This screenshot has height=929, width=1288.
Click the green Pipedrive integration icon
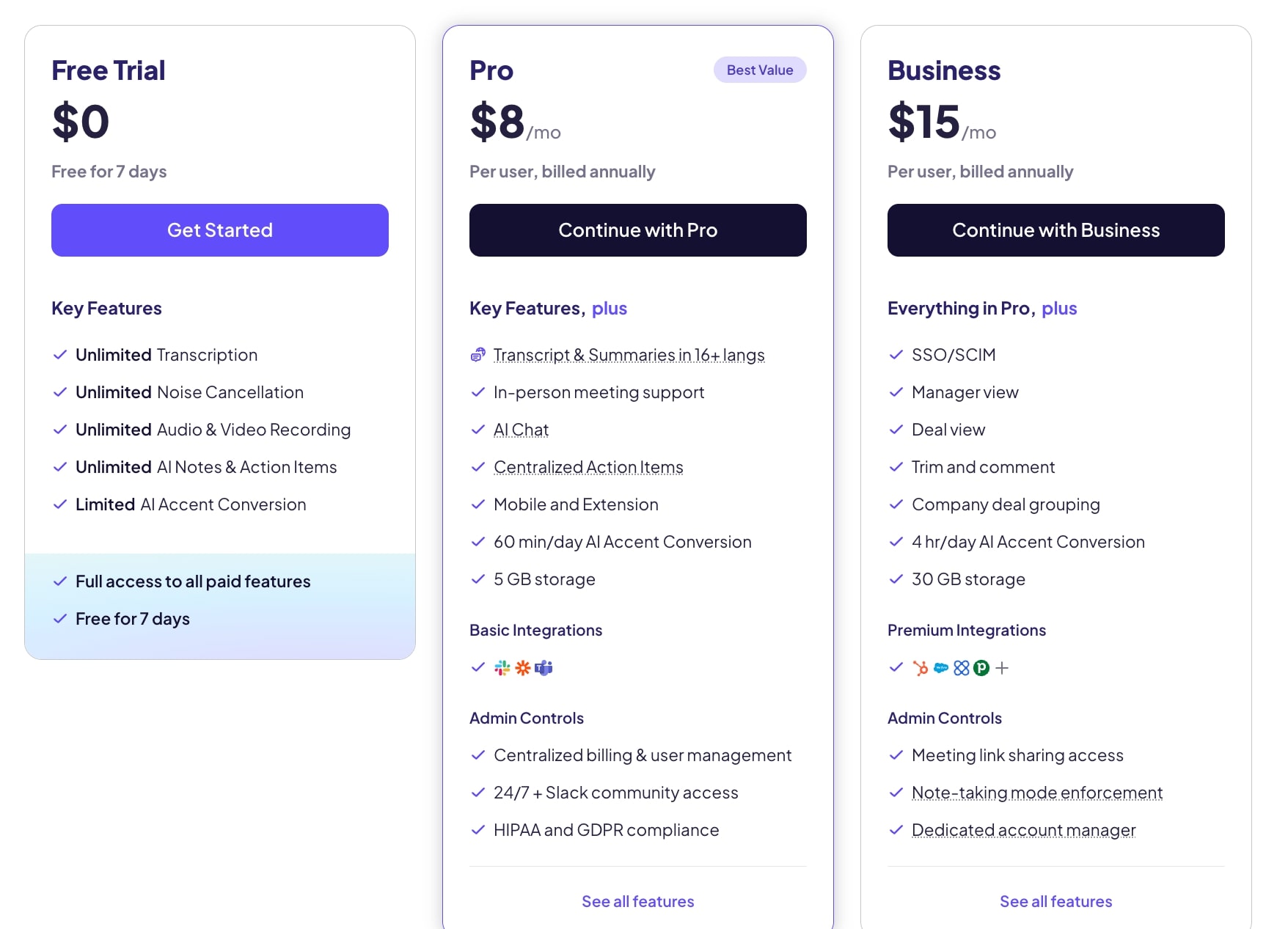(x=981, y=668)
